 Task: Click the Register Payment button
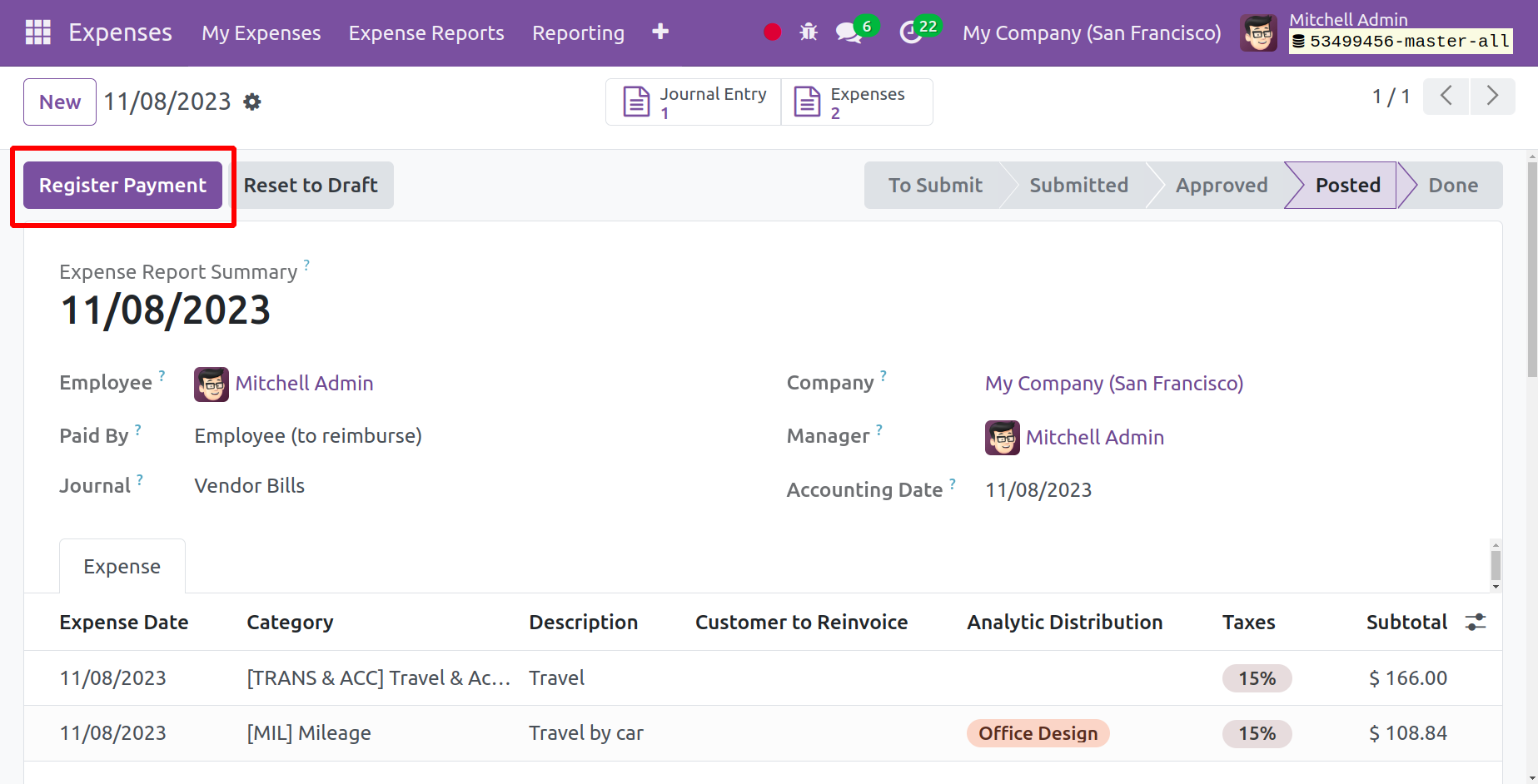(122, 185)
